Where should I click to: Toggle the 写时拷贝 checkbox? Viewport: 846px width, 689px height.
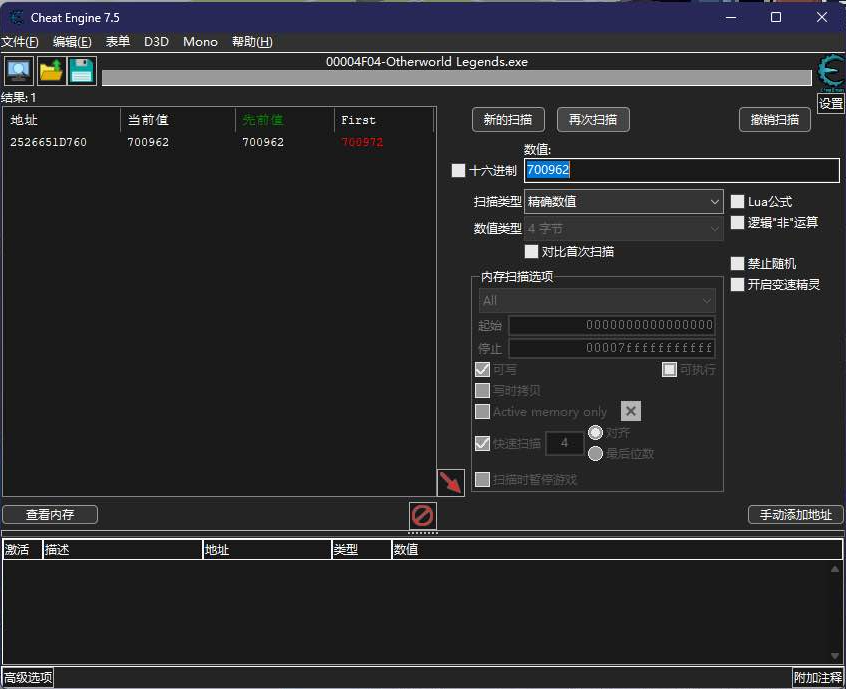pos(482,391)
